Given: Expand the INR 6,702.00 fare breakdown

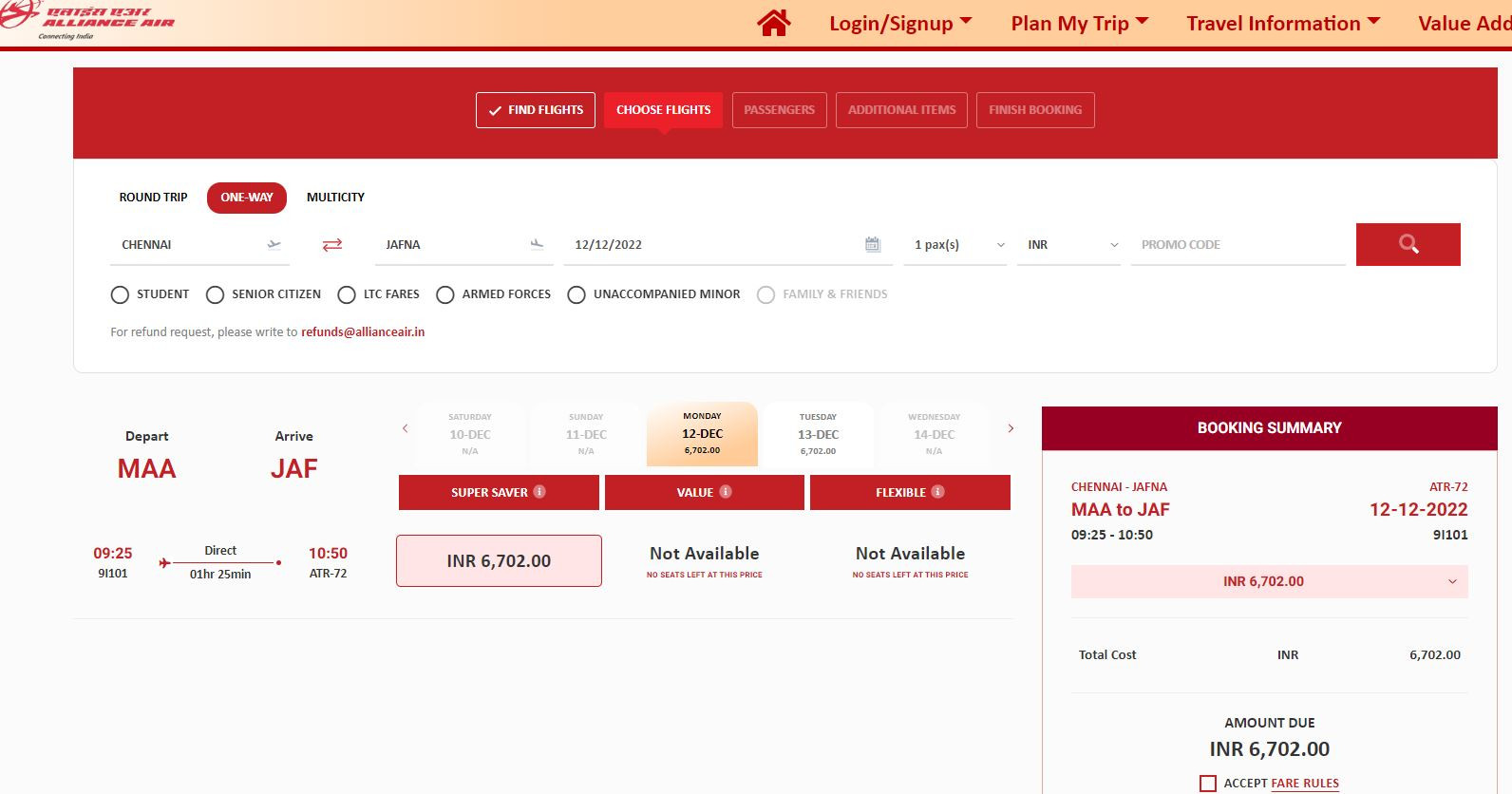Looking at the screenshot, I should (1270, 581).
